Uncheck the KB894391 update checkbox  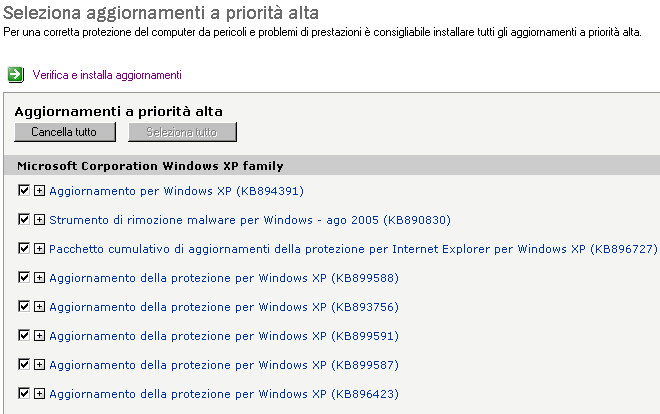(x=24, y=190)
